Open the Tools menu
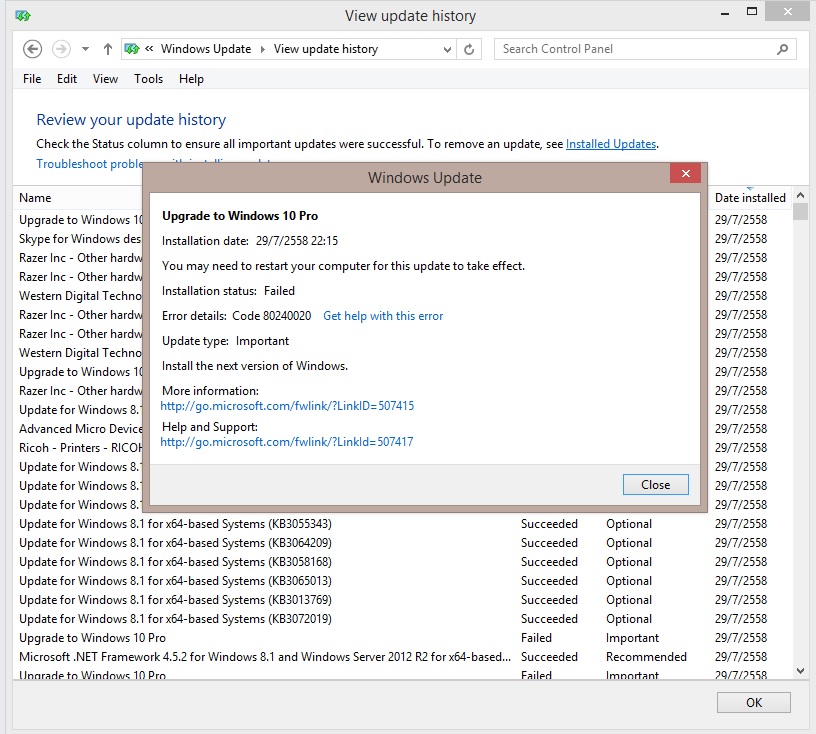 [148, 79]
